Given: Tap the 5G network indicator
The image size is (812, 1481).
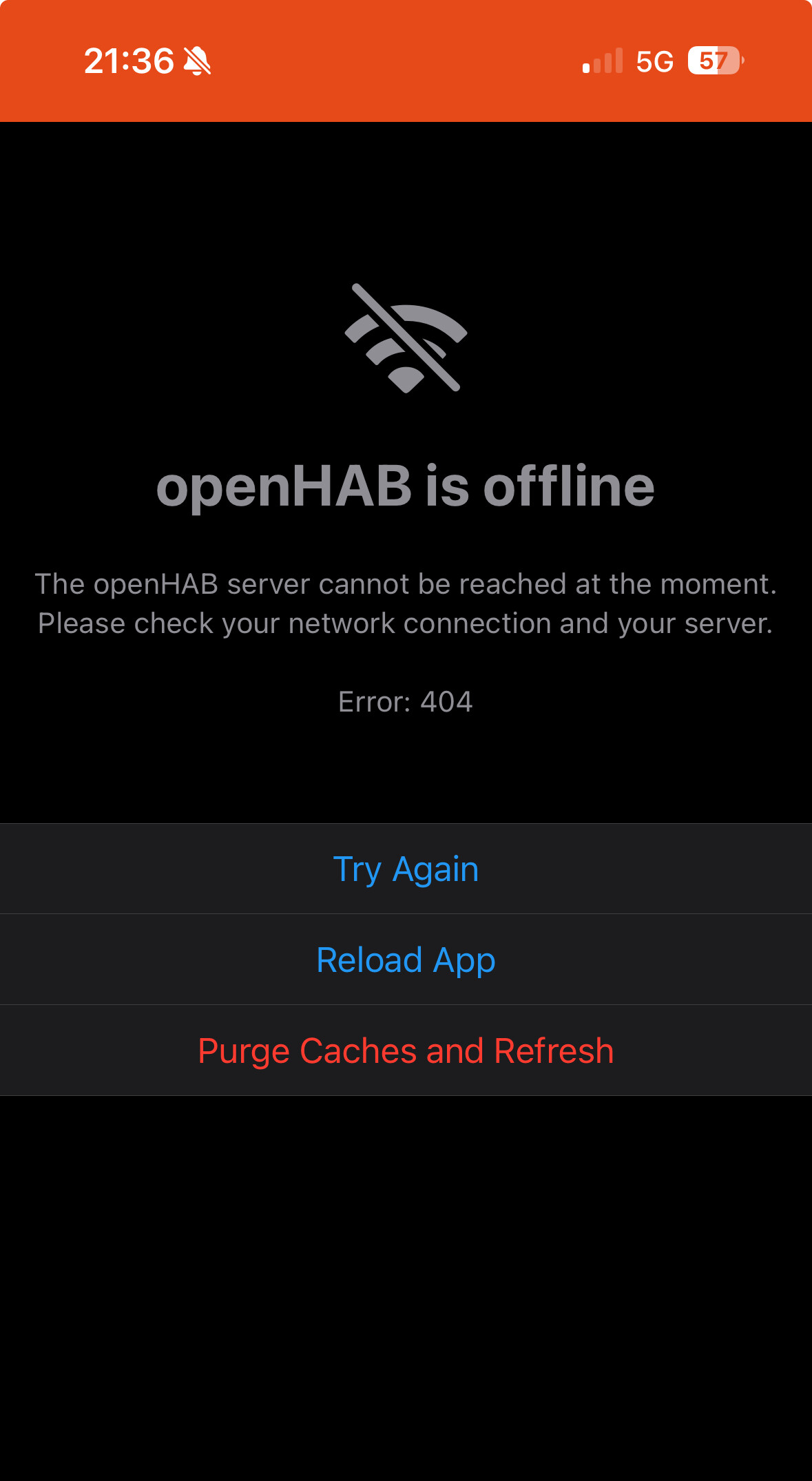Looking at the screenshot, I should (x=654, y=61).
